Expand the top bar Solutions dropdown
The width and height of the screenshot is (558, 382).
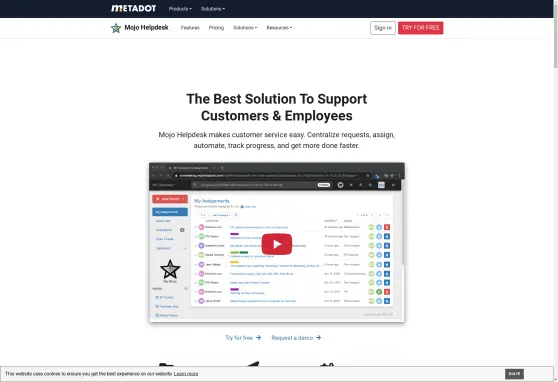213,9
